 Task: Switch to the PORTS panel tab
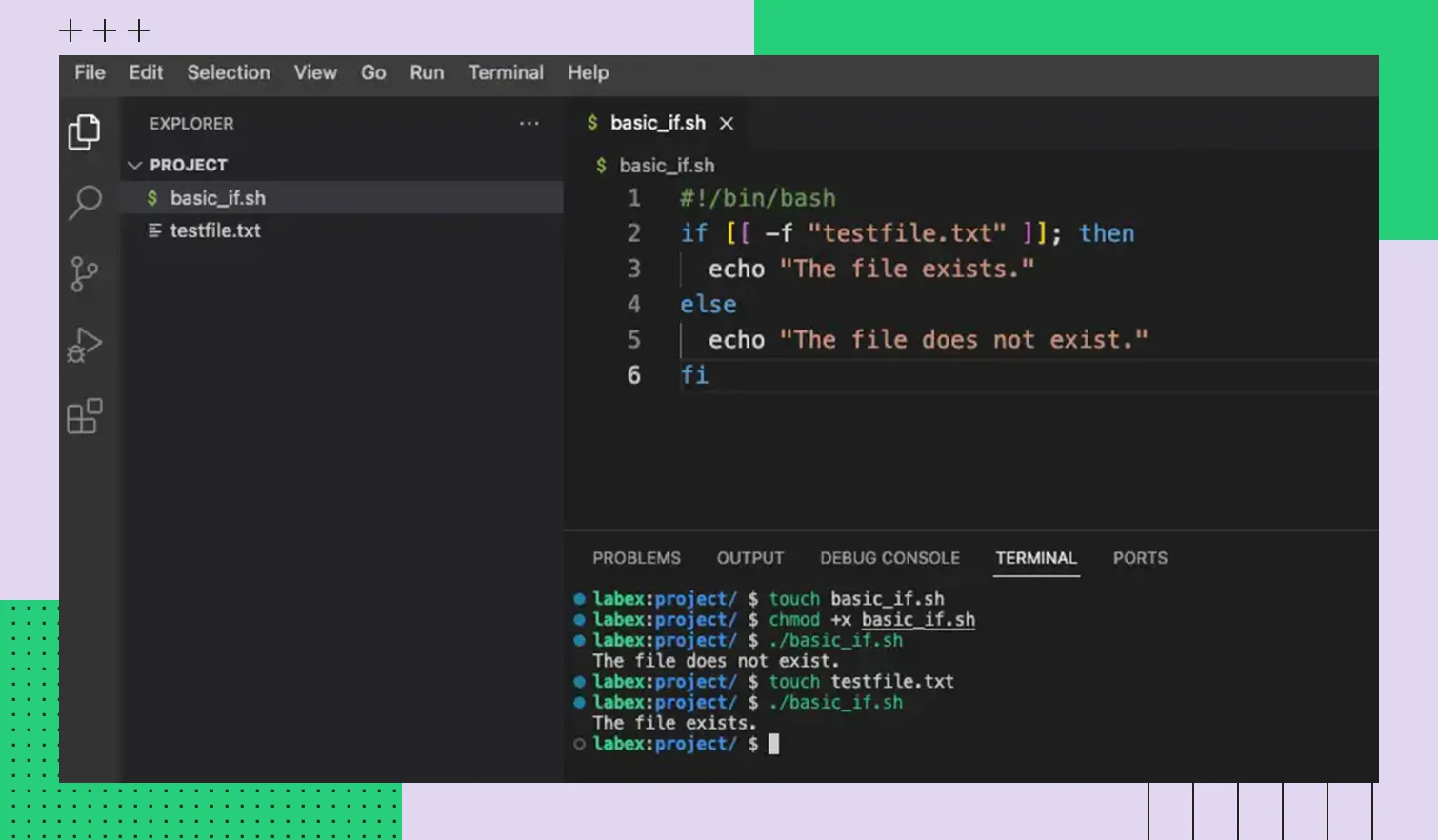1140,558
